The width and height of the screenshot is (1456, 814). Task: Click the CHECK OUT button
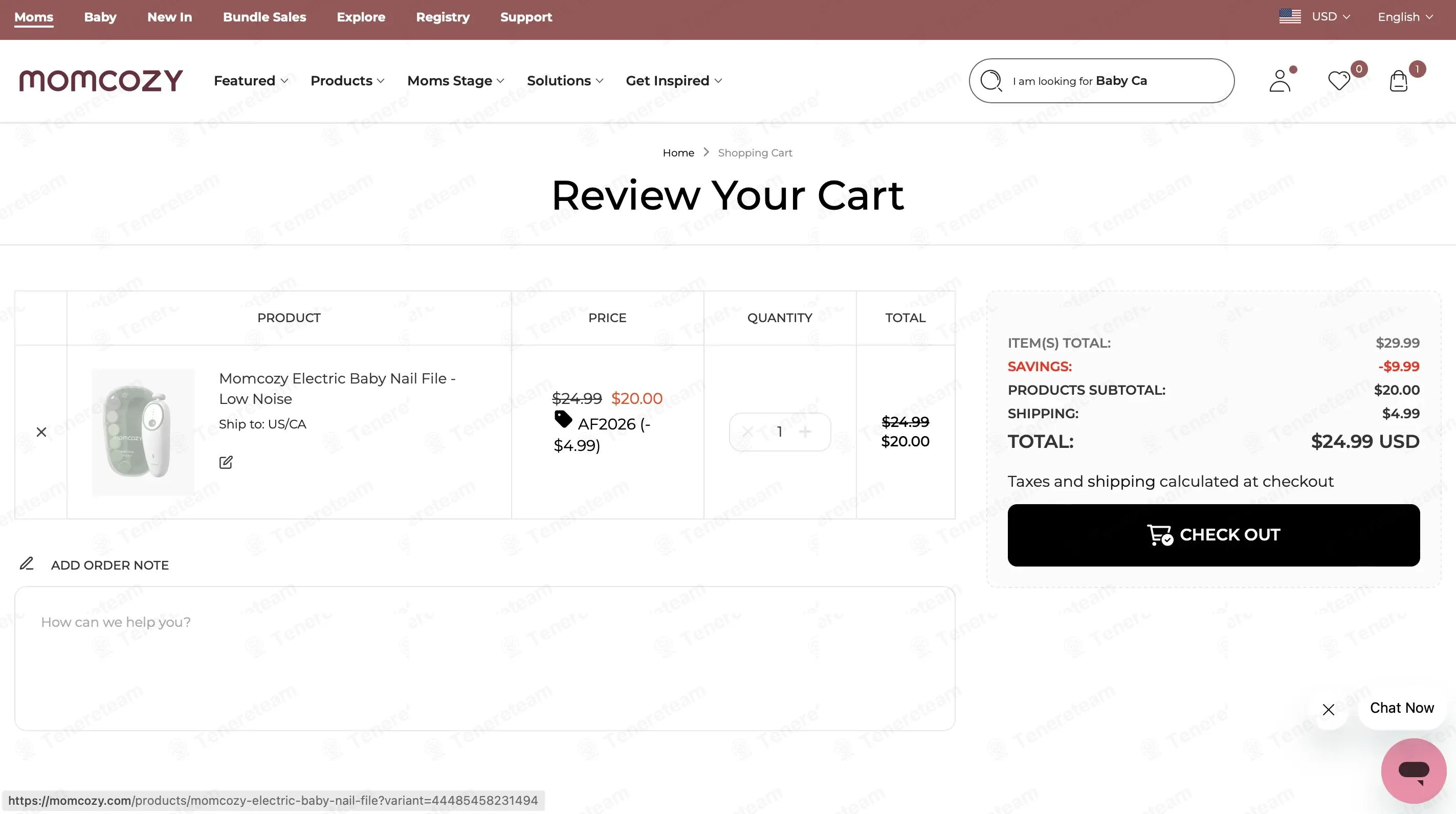point(1214,535)
